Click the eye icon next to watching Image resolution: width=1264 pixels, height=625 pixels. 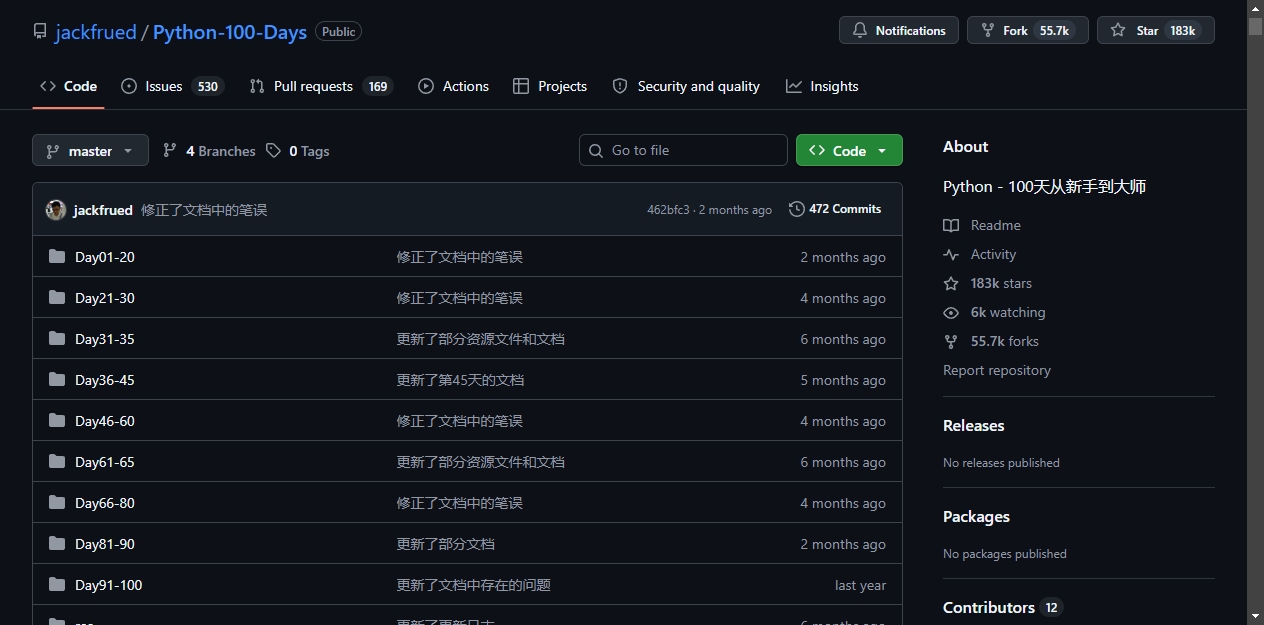[951, 312]
